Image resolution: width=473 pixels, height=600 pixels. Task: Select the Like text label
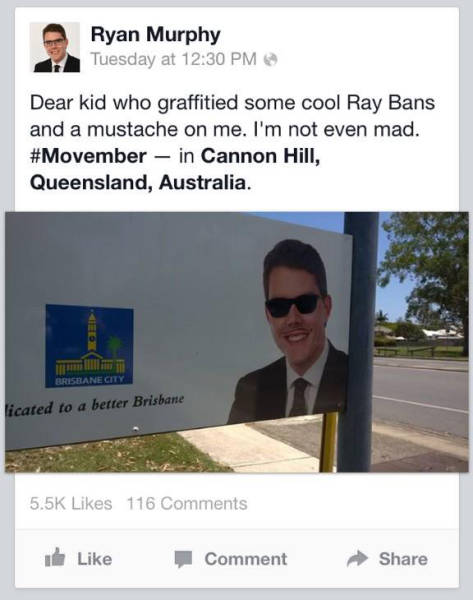tap(95, 559)
